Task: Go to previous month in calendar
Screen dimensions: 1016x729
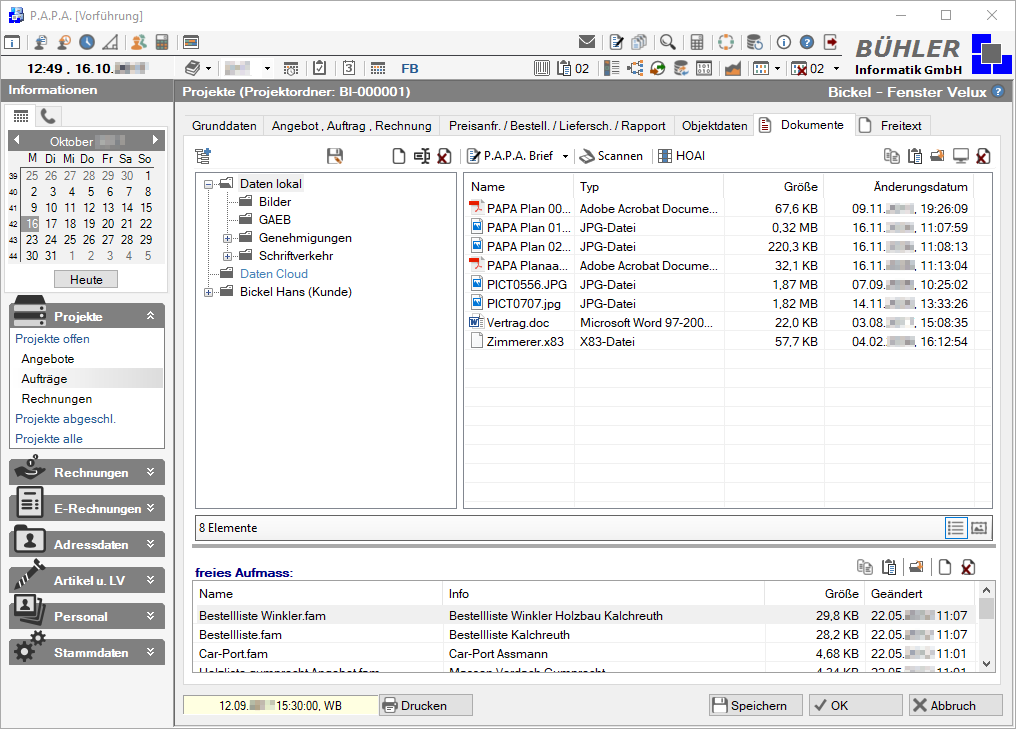Action: pyautogui.click(x=17, y=140)
